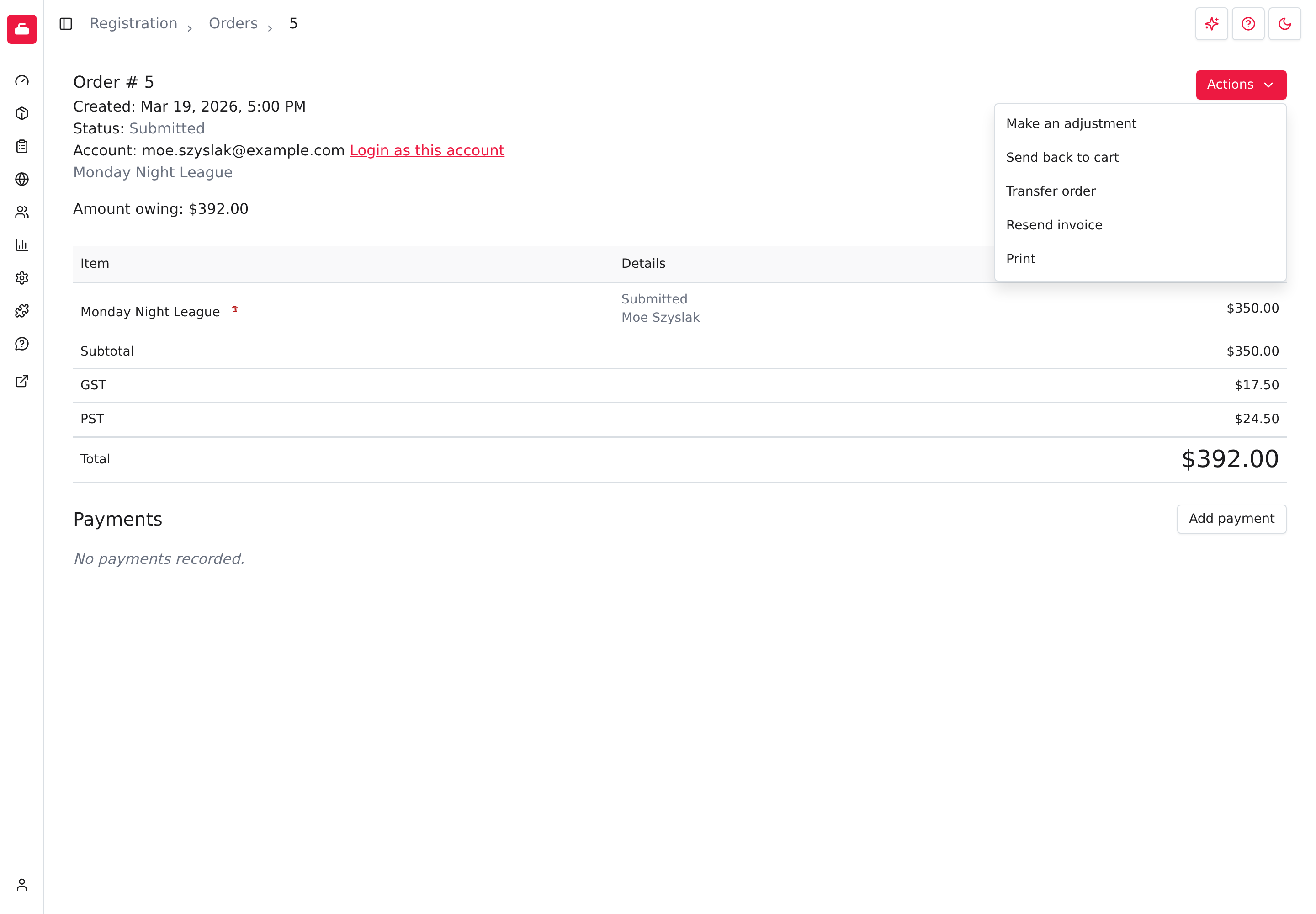Viewport: 1316px width, 914px height.
Task: Click the moe.szyslak@example.com account email
Action: [x=243, y=151]
